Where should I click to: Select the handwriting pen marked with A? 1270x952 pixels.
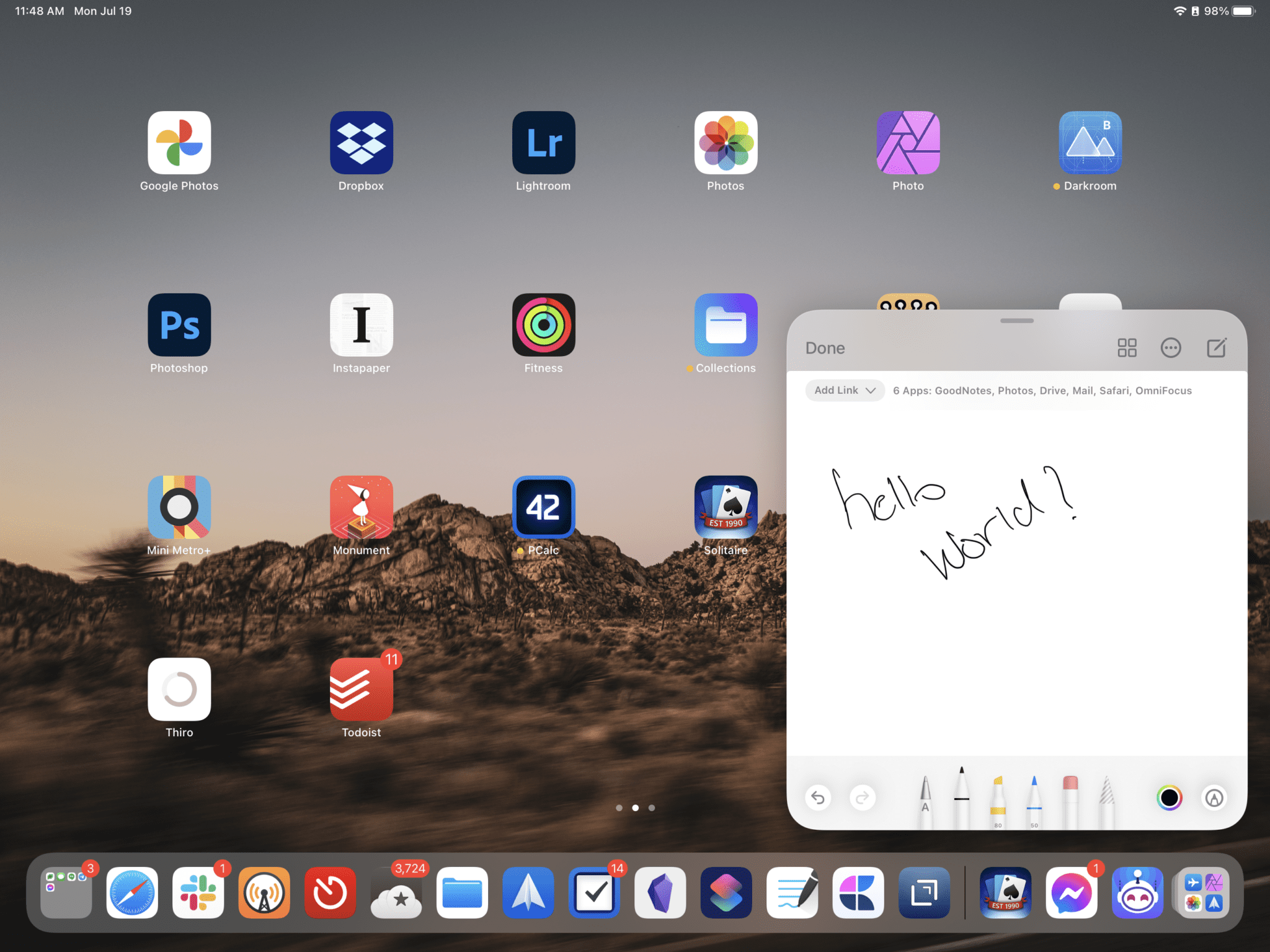[925, 799]
